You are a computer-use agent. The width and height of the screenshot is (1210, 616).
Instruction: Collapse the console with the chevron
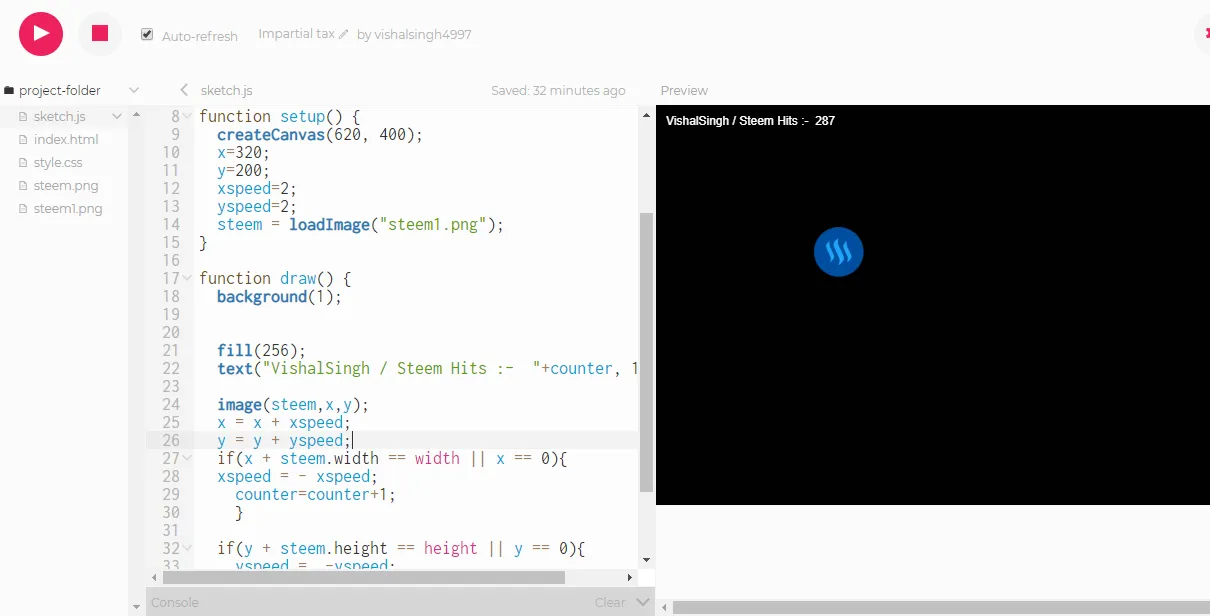click(642, 603)
